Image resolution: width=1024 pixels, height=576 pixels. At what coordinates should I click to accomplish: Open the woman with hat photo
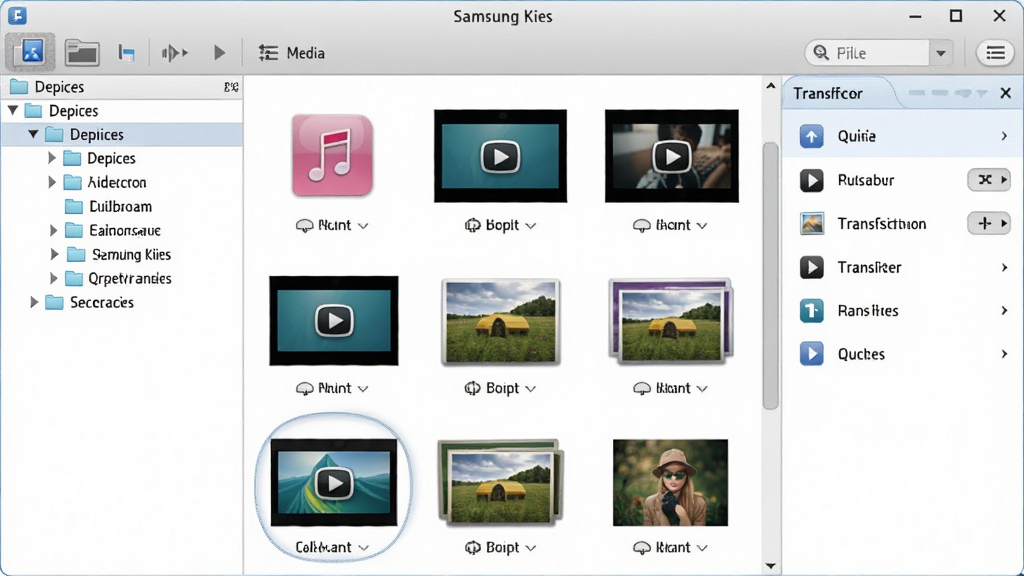click(x=671, y=483)
